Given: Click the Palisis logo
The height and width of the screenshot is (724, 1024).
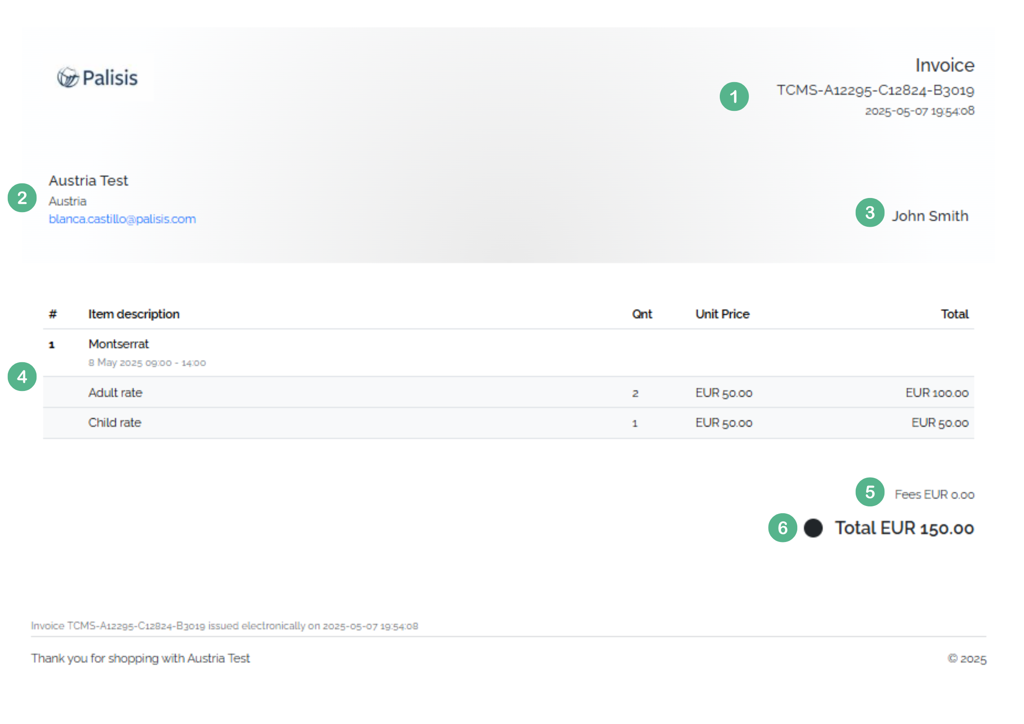Looking at the screenshot, I should (97, 78).
